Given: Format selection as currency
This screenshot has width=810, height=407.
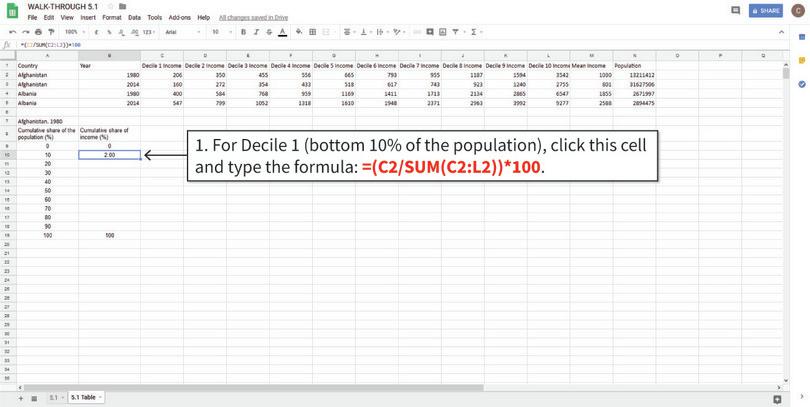Looking at the screenshot, I should pyautogui.click(x=96, y=32).
